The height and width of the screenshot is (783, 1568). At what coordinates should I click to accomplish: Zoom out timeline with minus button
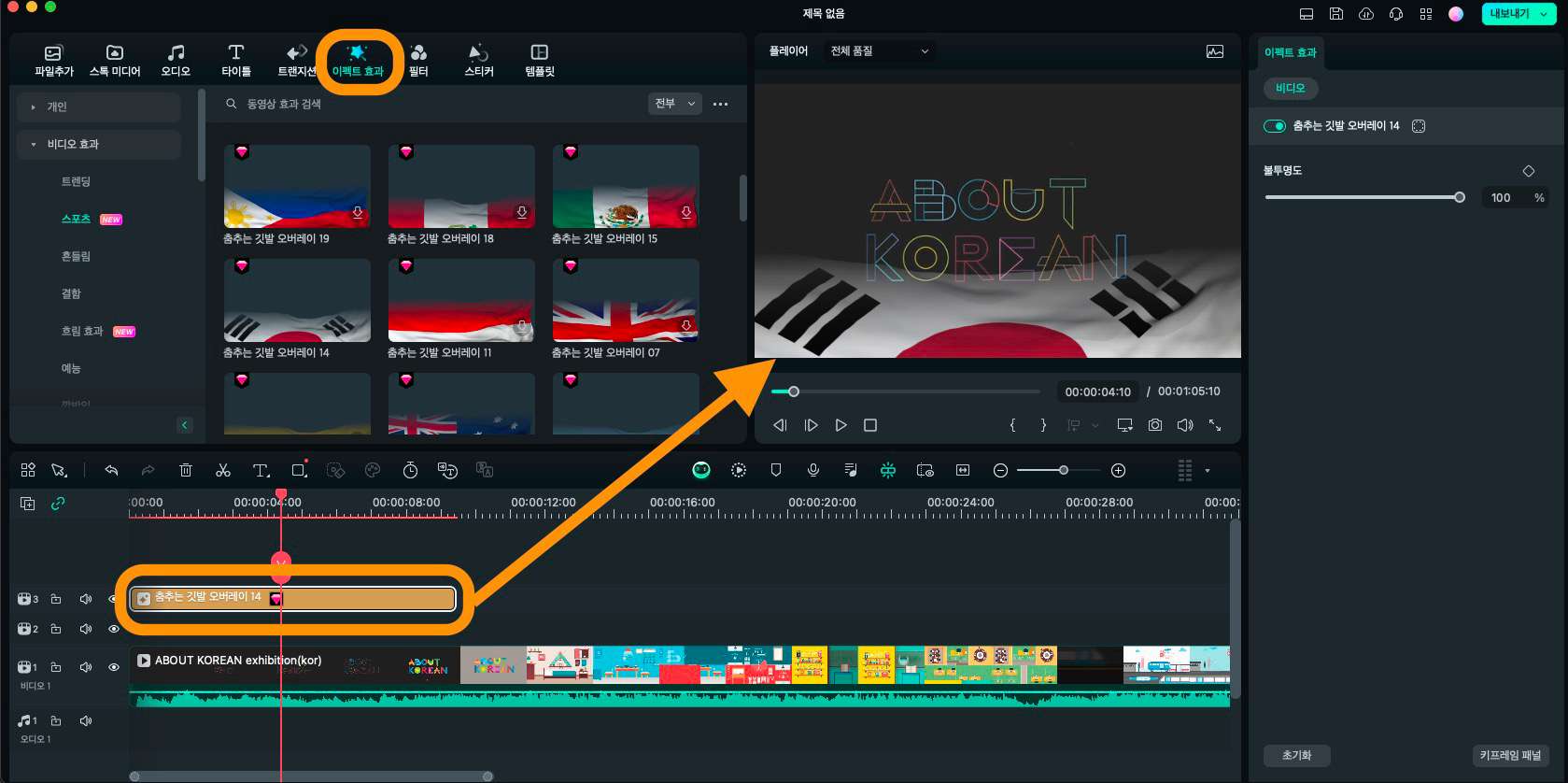click(x=1000, y=470)
